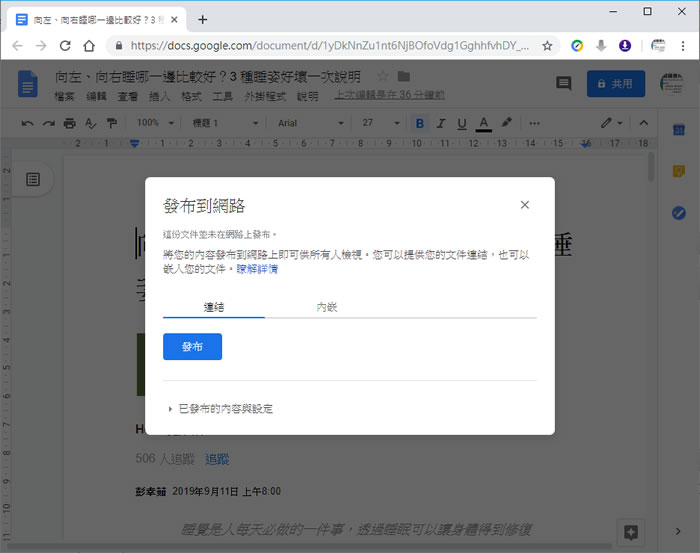Open Google Tasks side panel icon
Viewport: 700px width, 553px height.
coord(679,213)
